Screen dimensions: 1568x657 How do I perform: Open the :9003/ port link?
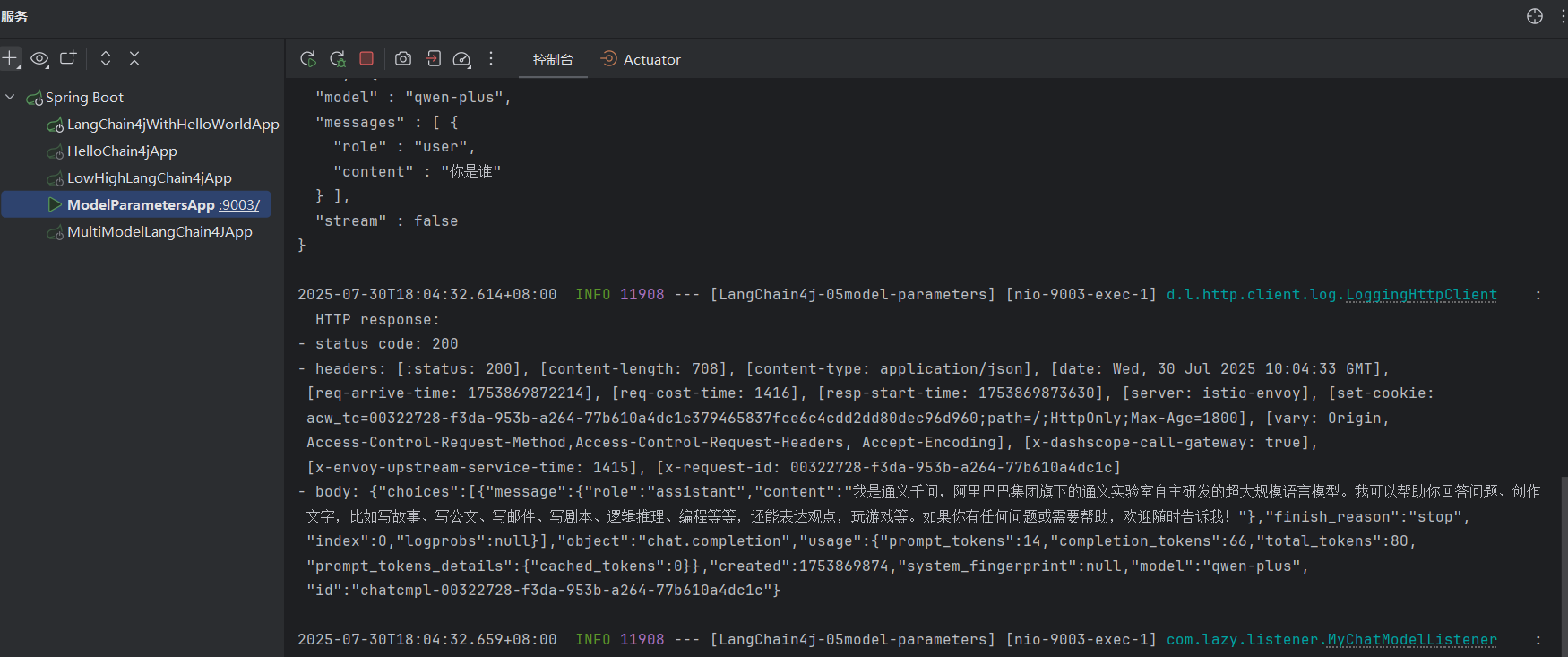(239, 205)
